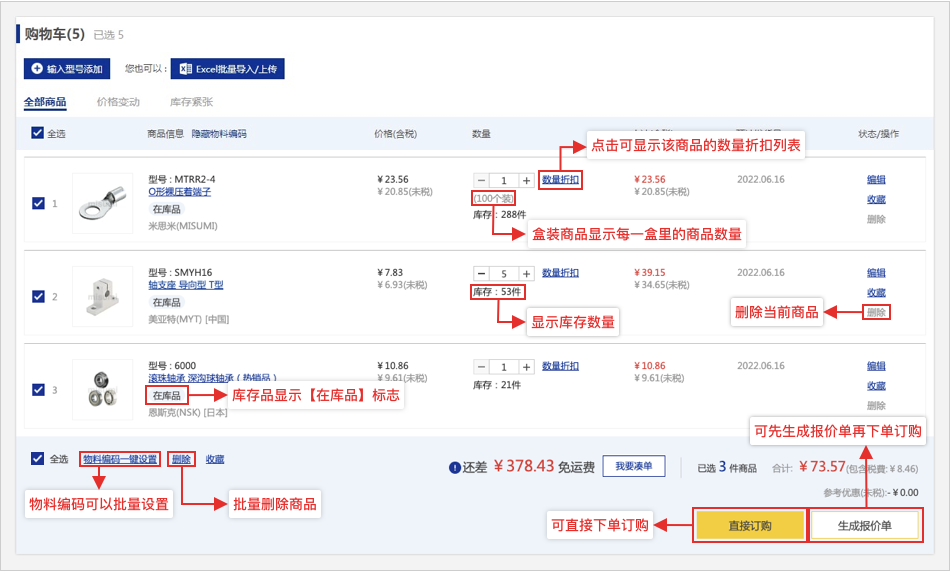Viewport: 950px width, 571px height.
Task: Open the O形裸压着端子 product thumbnail
Action: (x=103, y=204)
